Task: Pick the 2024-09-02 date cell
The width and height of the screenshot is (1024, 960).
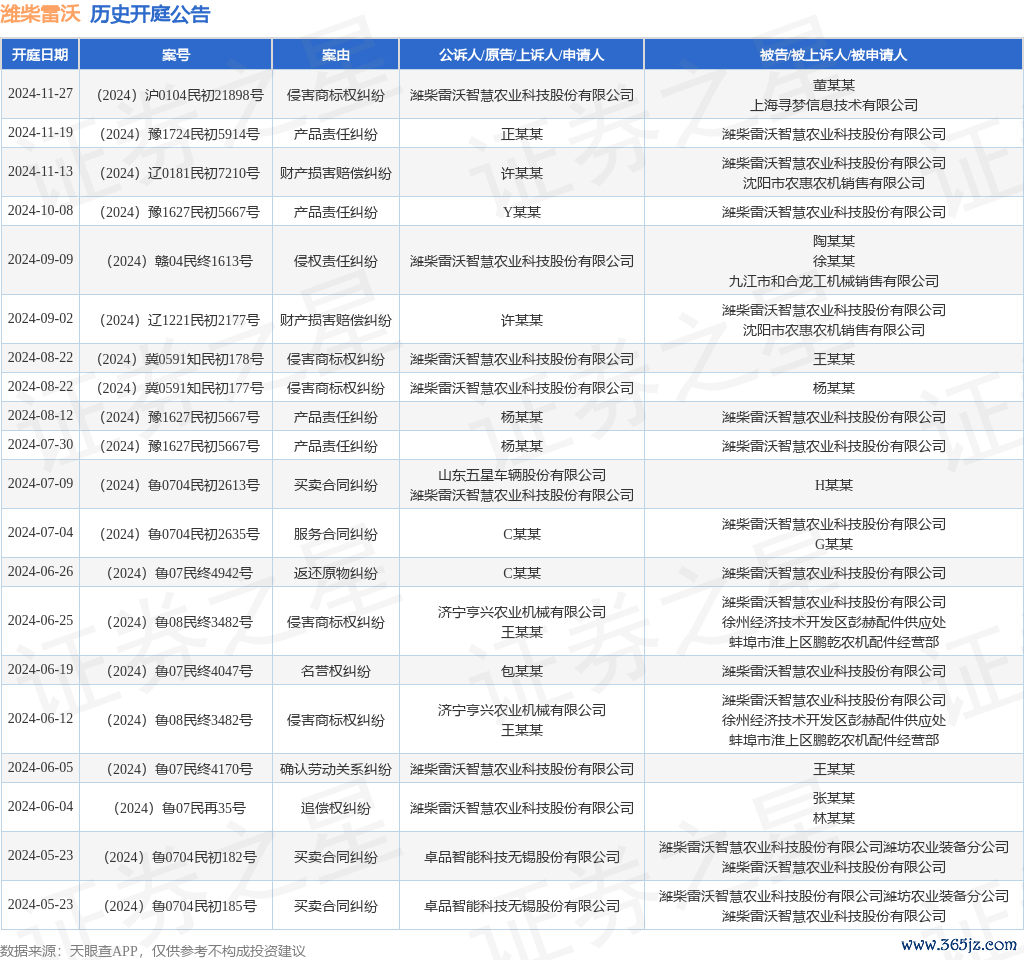Action: [x=40, y=318]
